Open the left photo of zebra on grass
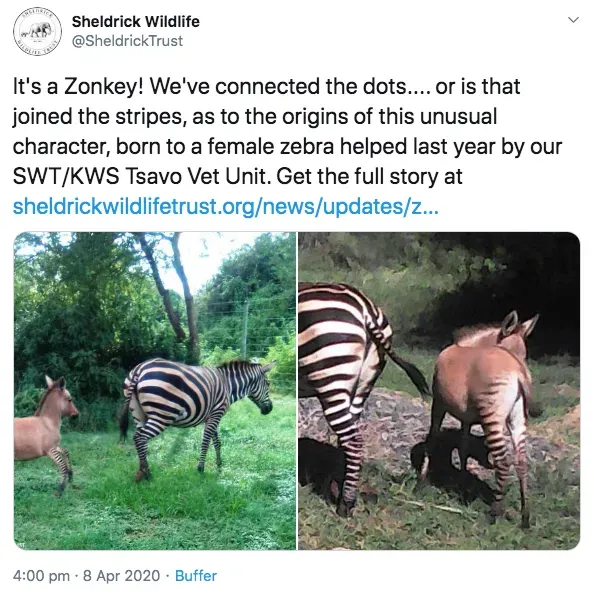594x597 pixels. coord(155,391)
